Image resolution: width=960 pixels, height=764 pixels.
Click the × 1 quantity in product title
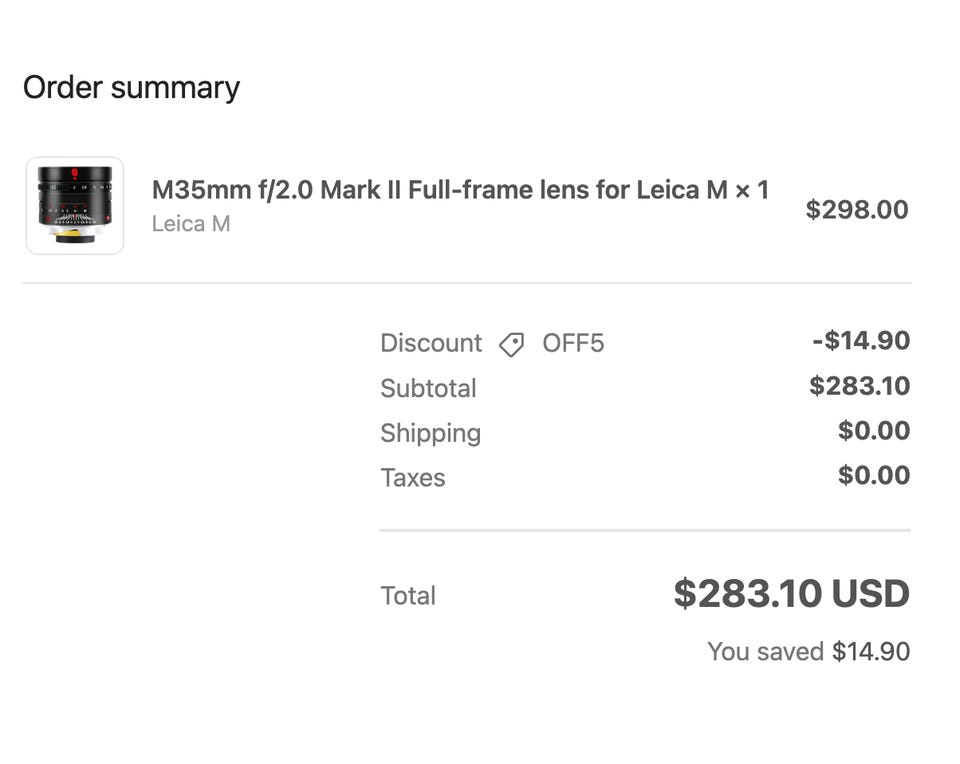(752, 190)
